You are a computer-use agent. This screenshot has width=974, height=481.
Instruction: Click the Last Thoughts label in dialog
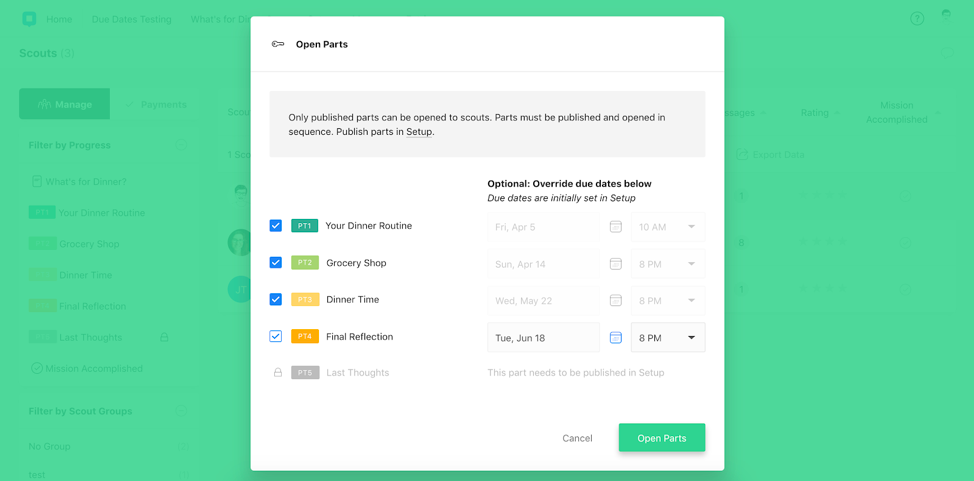358,373
